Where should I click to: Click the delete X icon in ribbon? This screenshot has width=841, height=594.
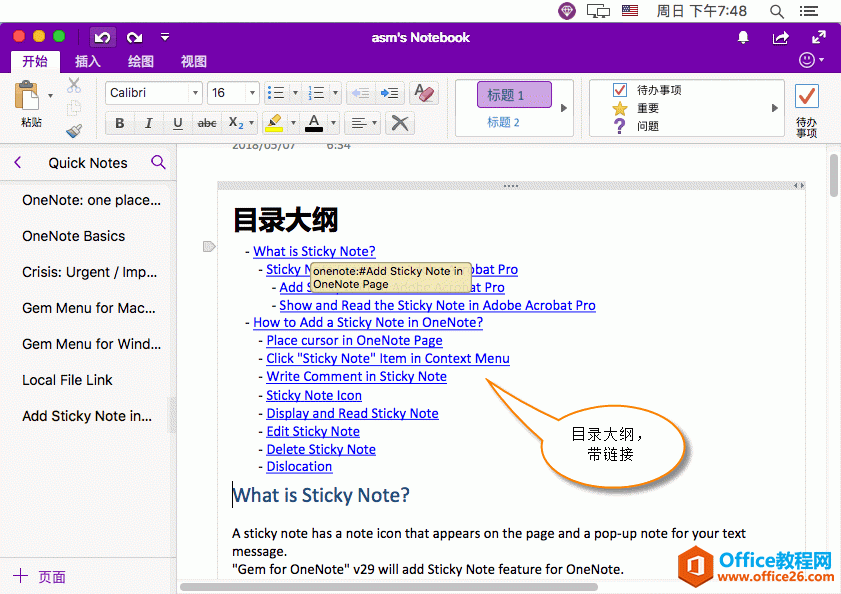pos(399,123)
